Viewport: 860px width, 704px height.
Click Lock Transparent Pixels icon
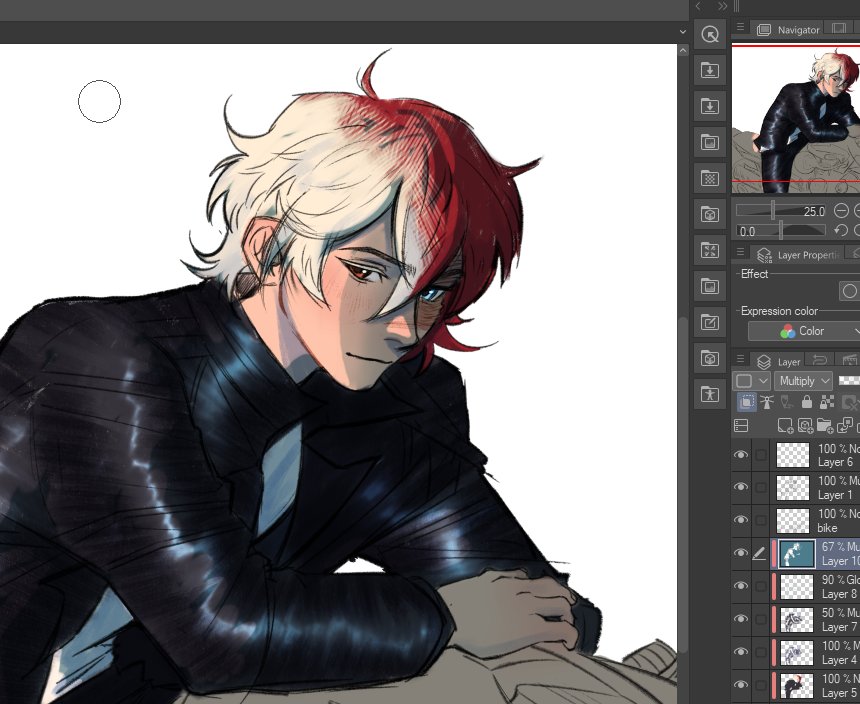(827, 402)
